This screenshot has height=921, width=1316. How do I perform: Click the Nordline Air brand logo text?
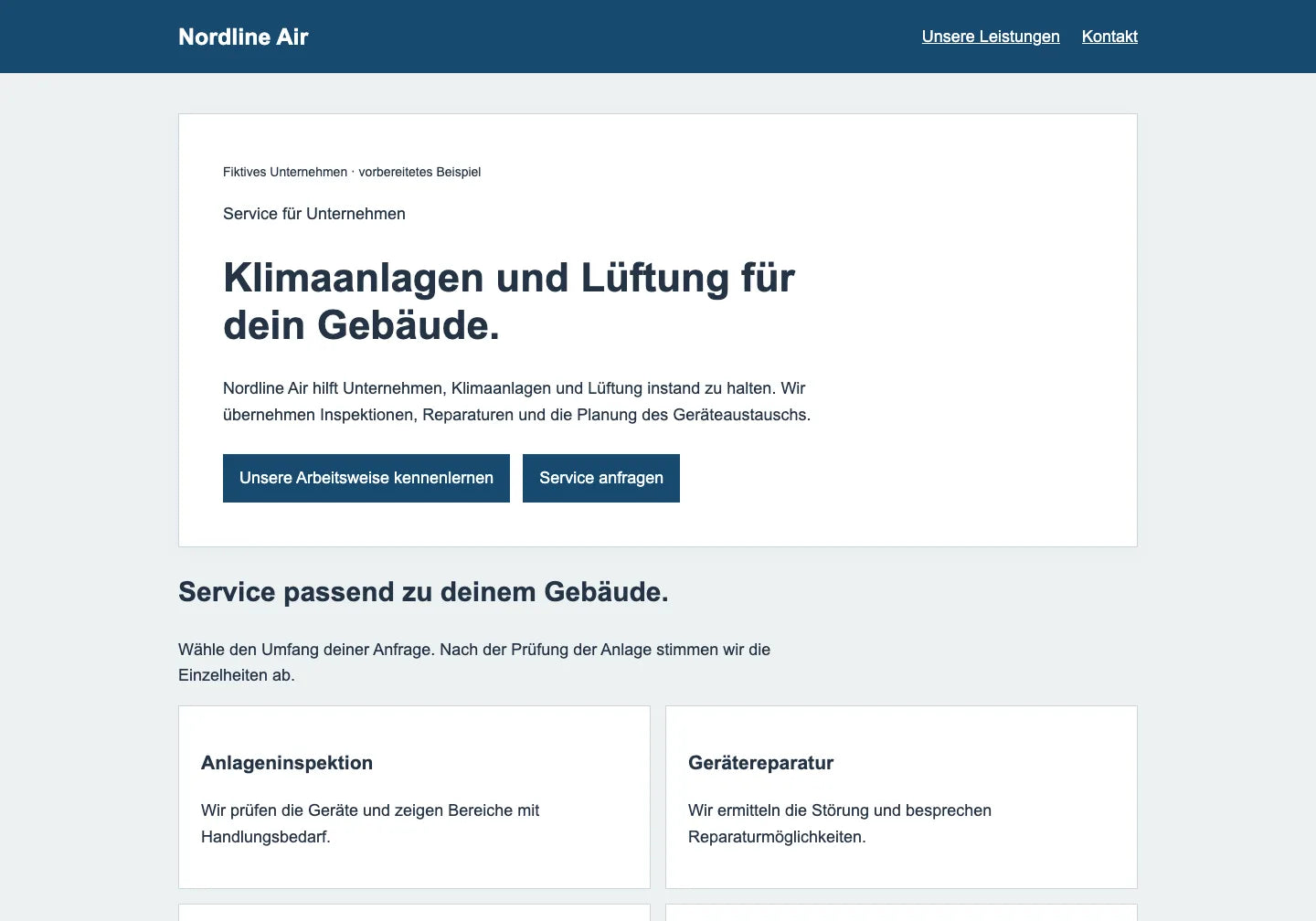click(243, 37)
